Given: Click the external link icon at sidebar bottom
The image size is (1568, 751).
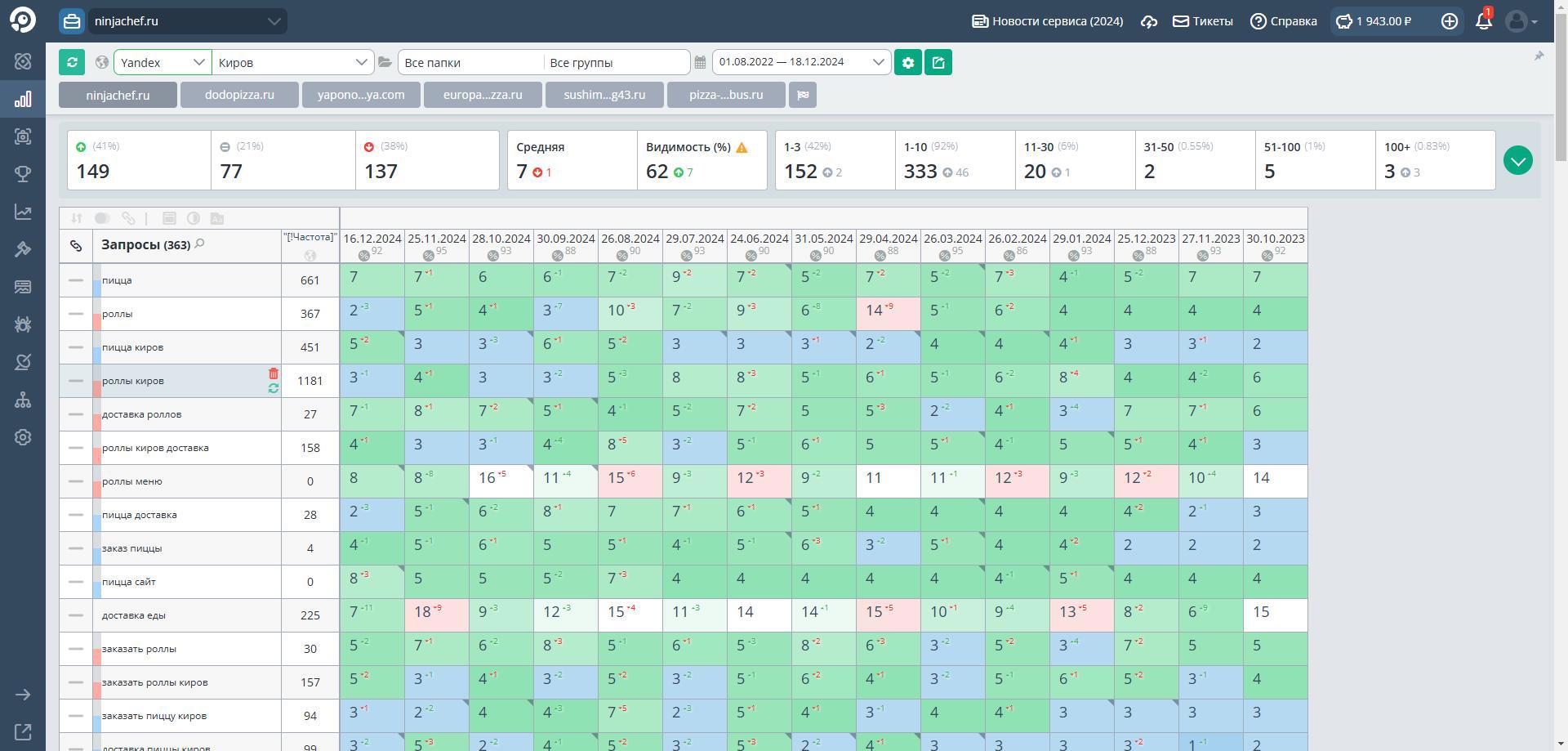Looking at the screenshot, I should click(23, 732).
